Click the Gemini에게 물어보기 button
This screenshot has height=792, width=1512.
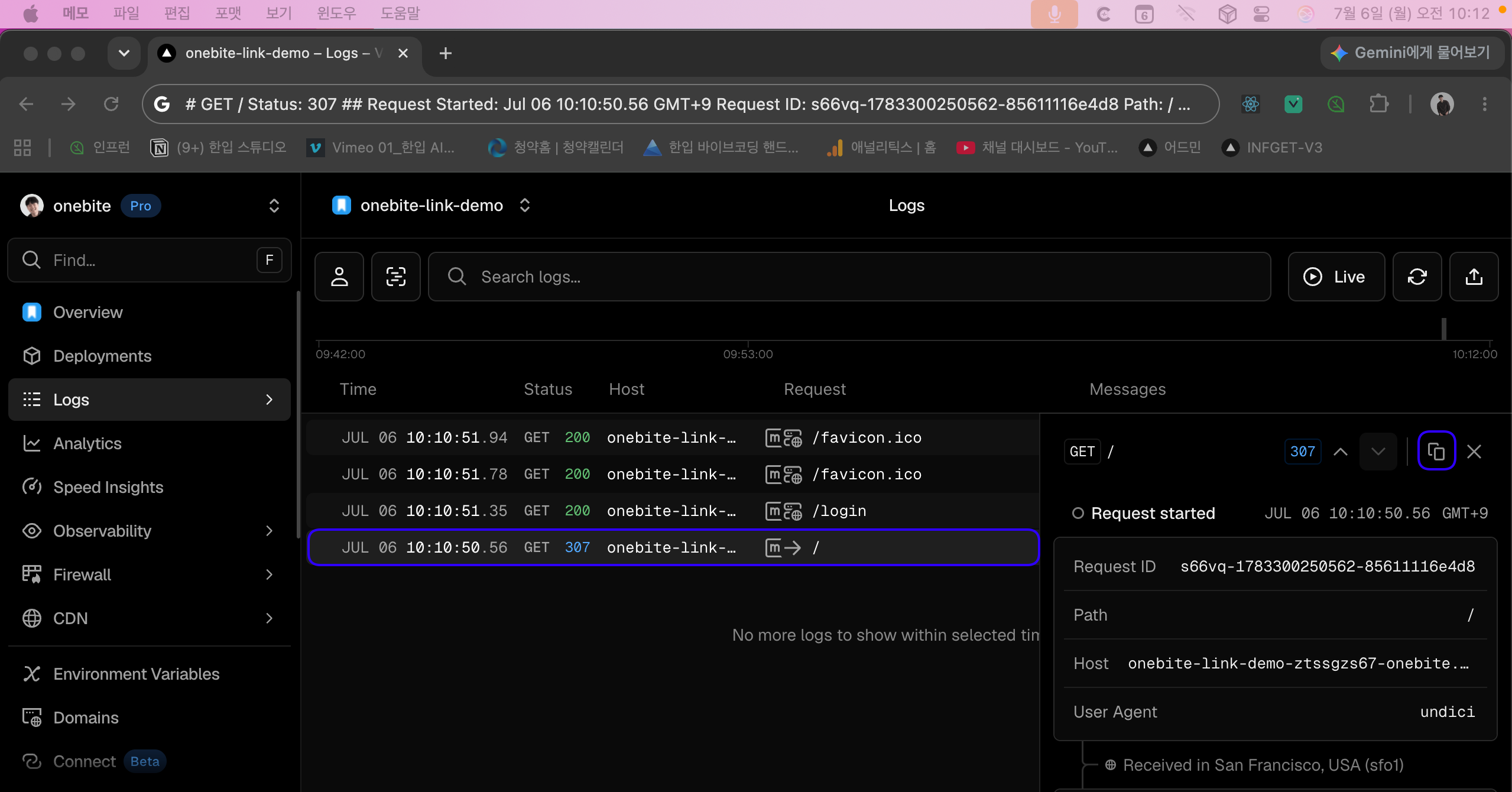click(1412, 53)
